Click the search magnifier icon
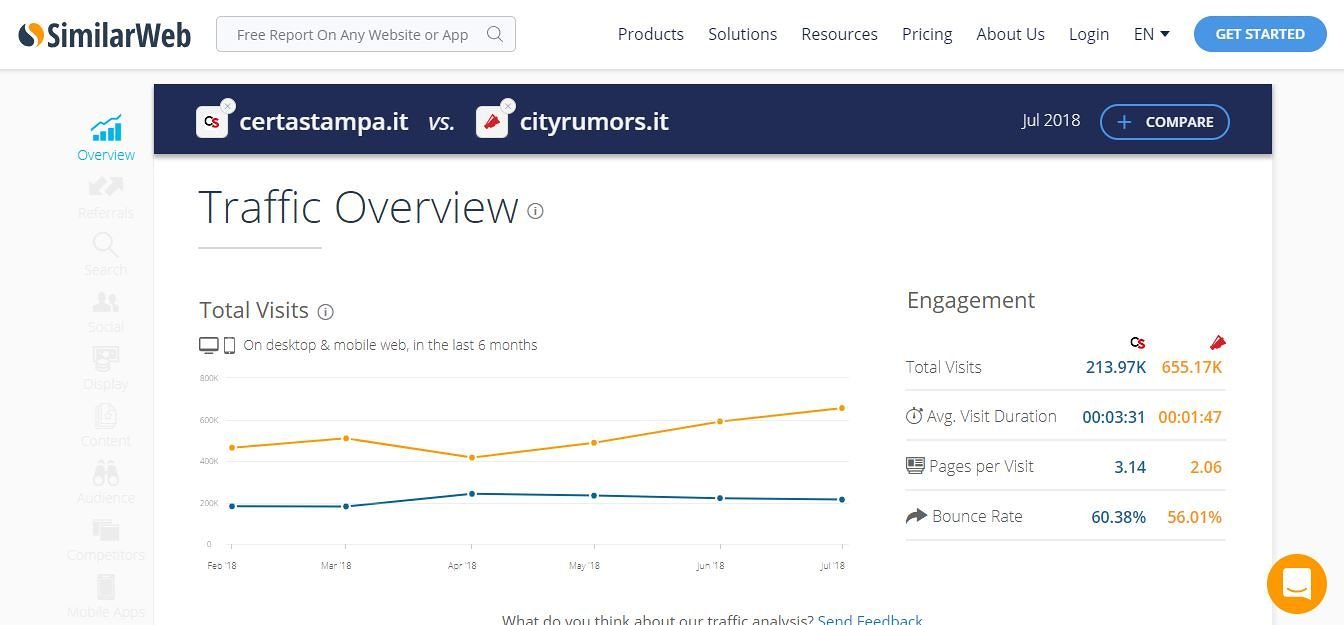 pos(494,34)
